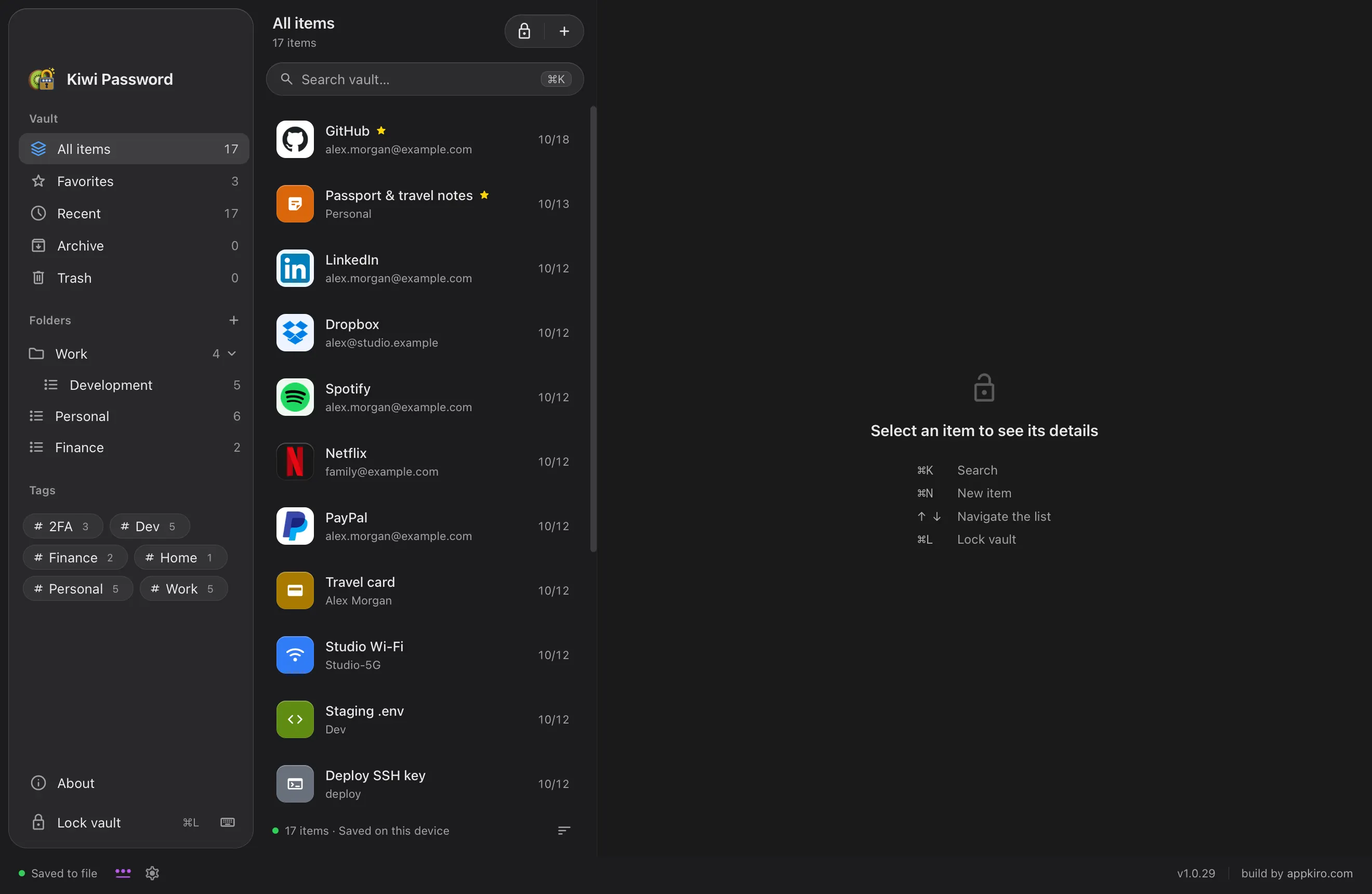This screenshot has height=894, width=1372.
Task: Click the item list scrollbar
Action: tap(593, 328)
